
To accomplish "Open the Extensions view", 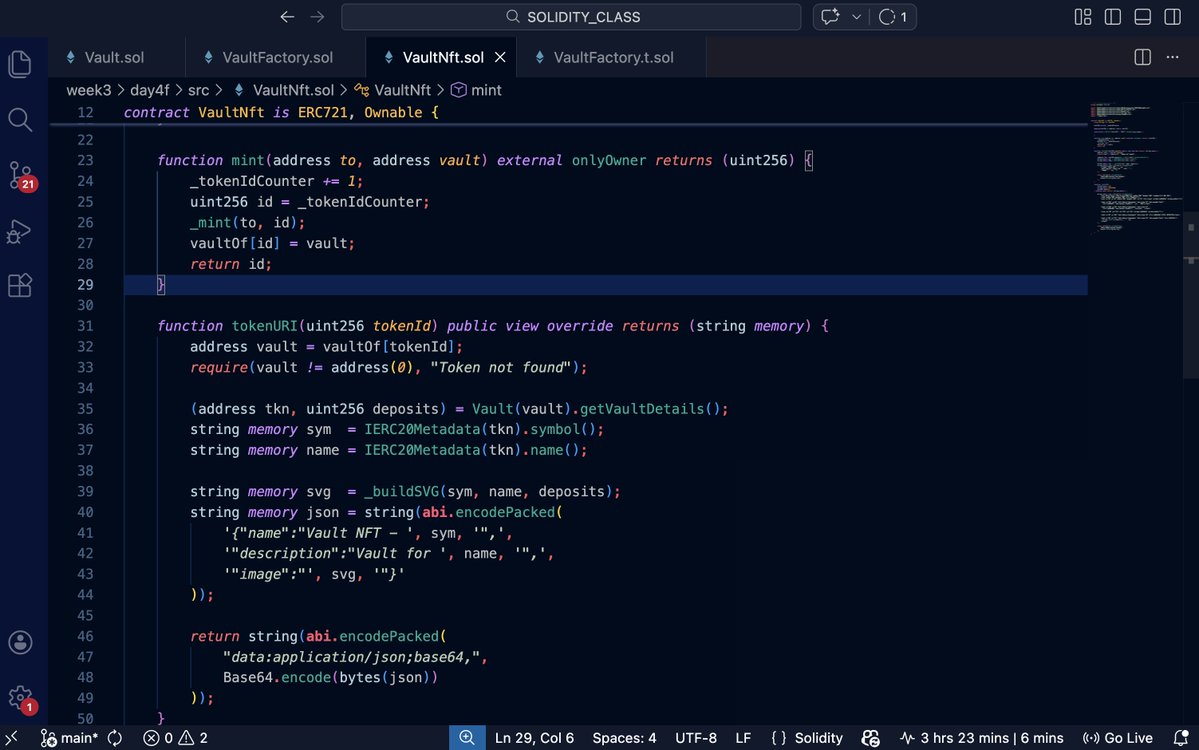I will click(x=20, y=285).
